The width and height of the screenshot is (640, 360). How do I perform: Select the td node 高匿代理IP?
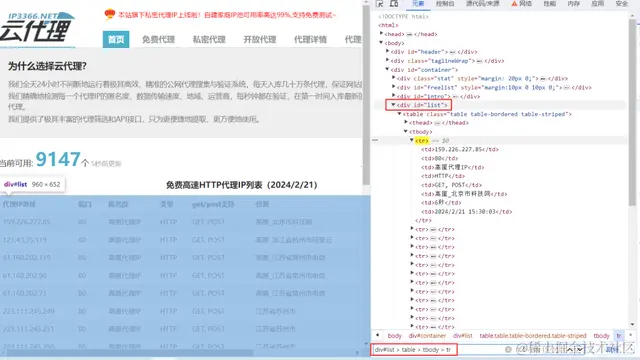pos(453,167)
